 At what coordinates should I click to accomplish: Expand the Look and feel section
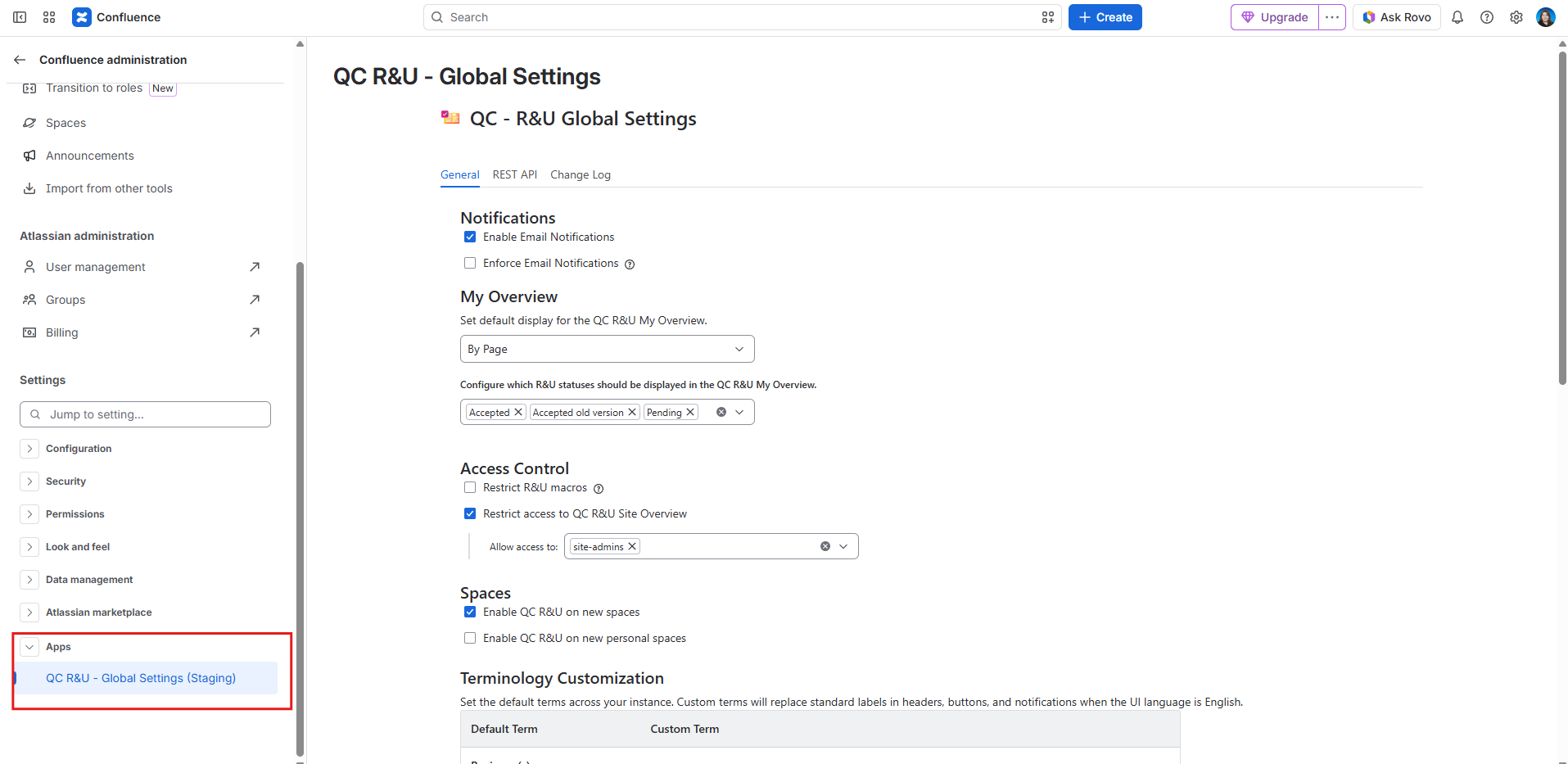click(29, 547)
